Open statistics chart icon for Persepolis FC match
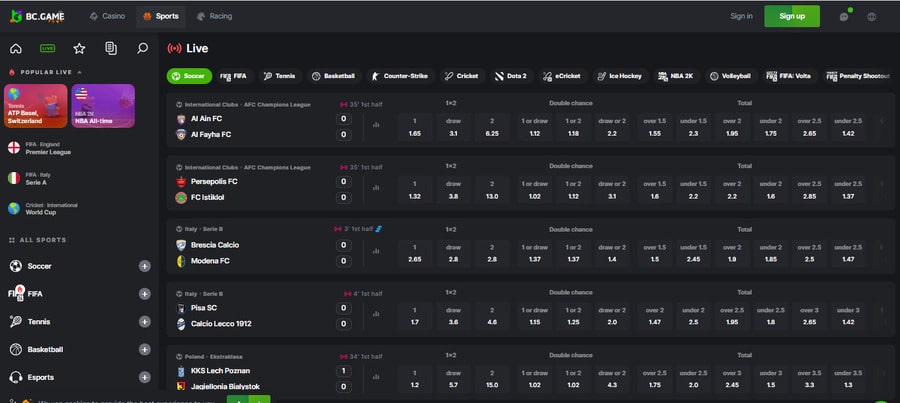Viewport: 900px width, 403px height. tap(377, 188)
